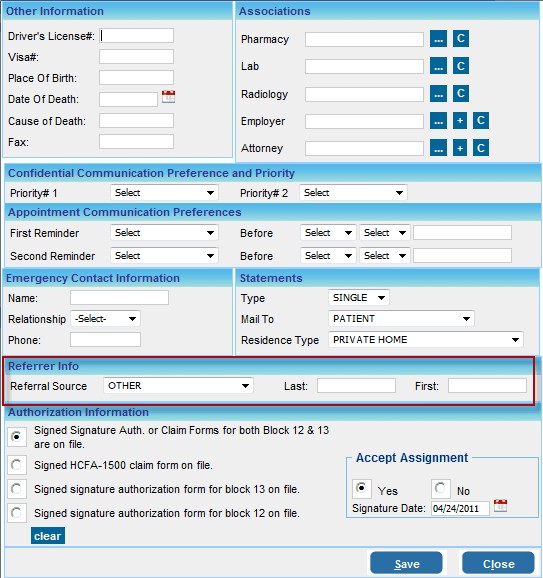The height and width of the screenshot is (578, 543).
Task: Open the Statements Type SINGLE dropdown
Action: [x=359, y=297]
